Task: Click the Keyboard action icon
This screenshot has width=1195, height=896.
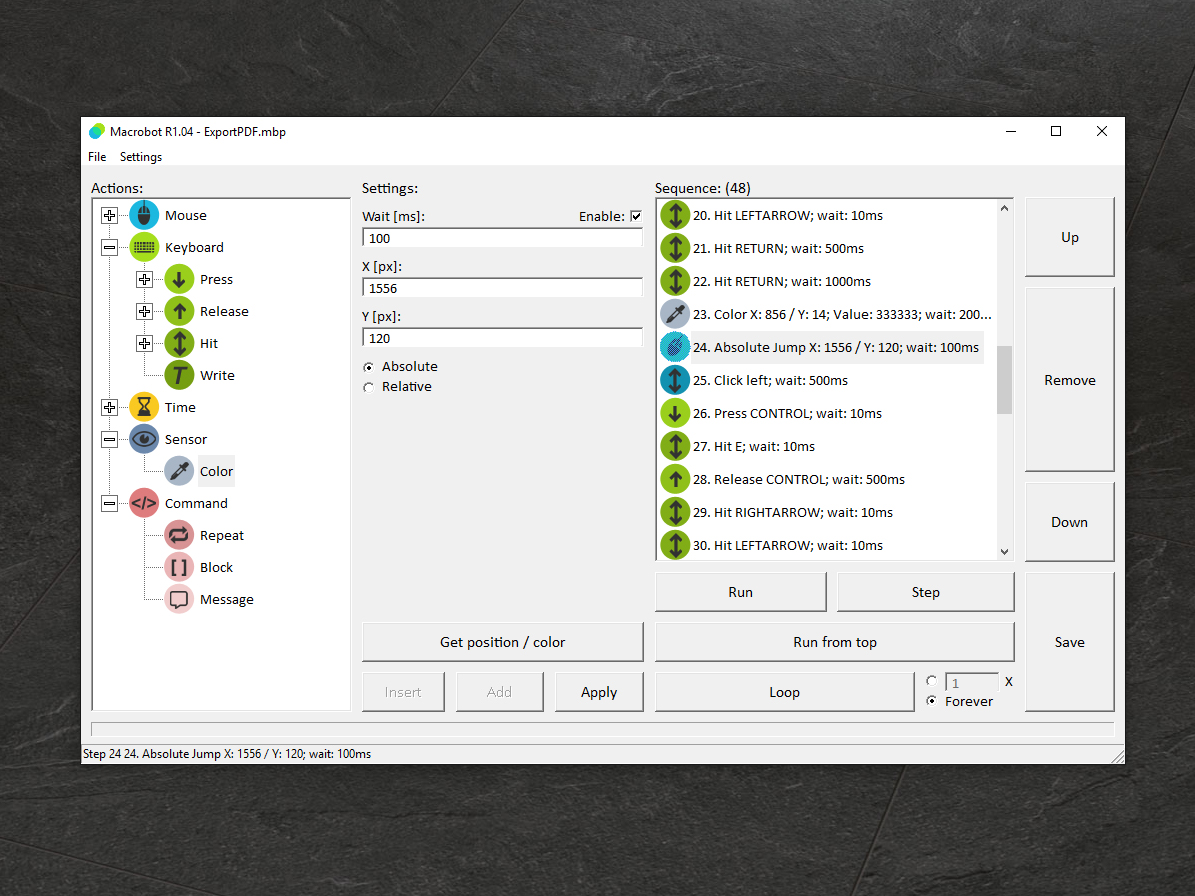Action: (x=144, y=247)
